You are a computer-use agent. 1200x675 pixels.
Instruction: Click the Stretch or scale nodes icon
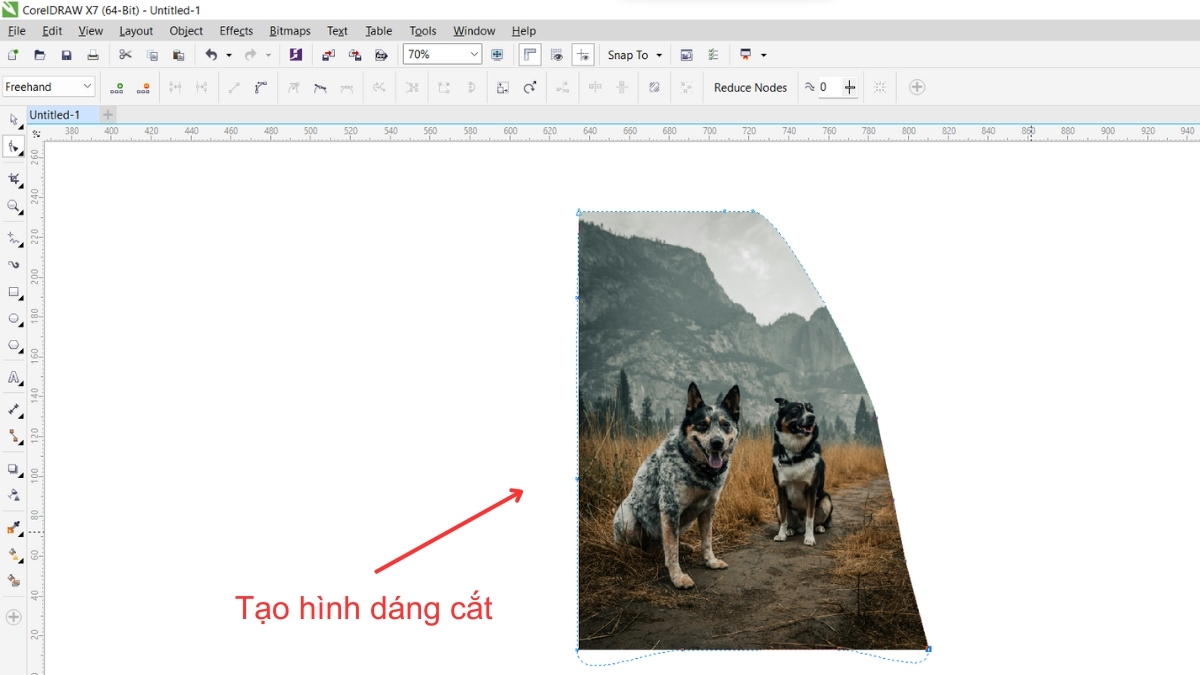(503, 87)
